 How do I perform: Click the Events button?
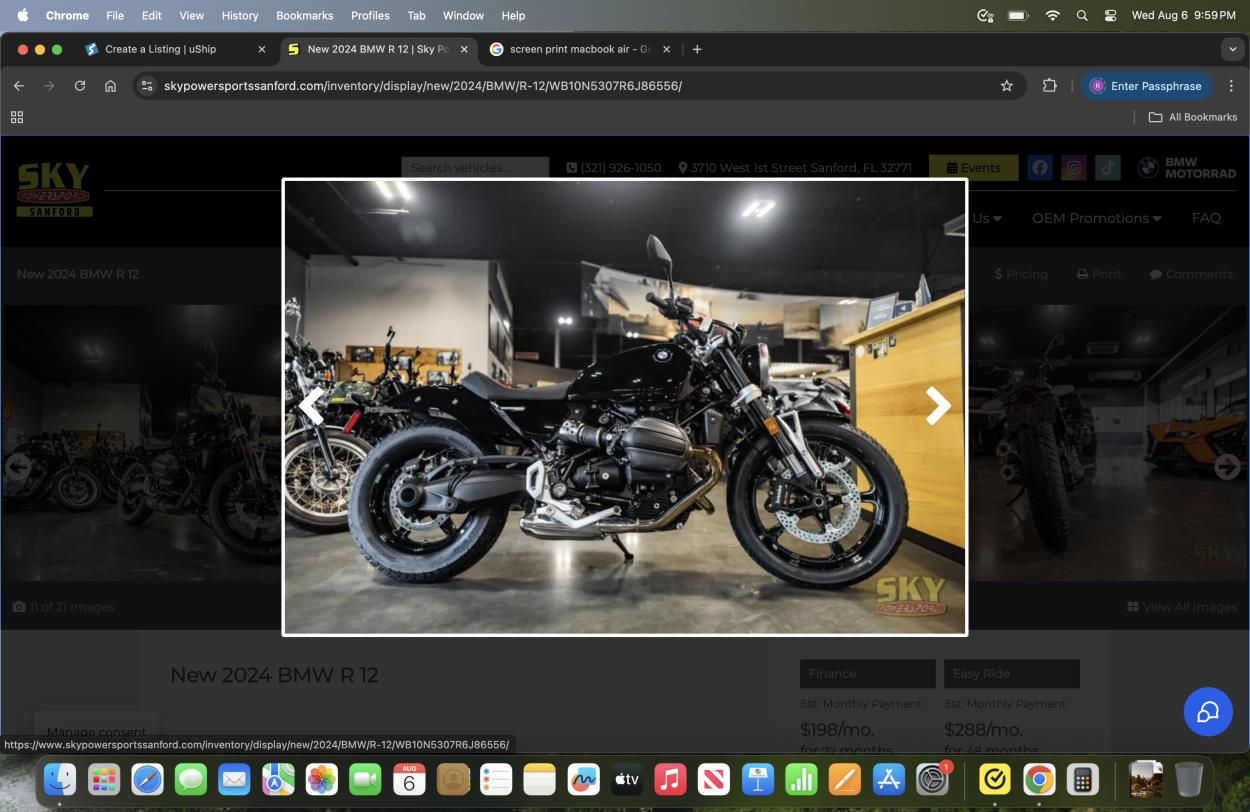click(974, 168)
